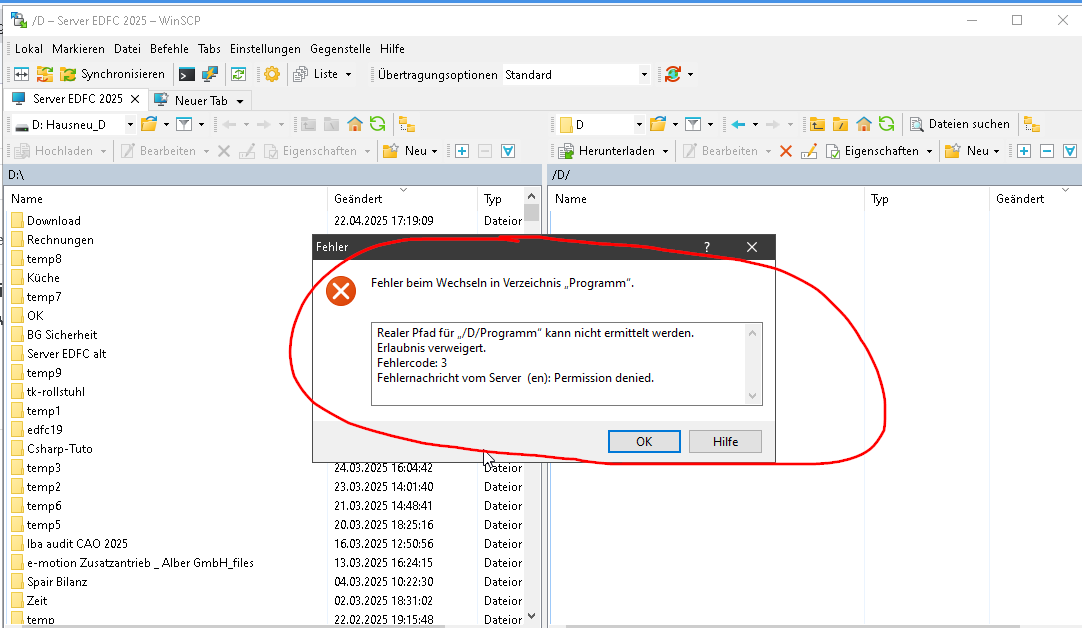Open the terminal console icon in toolbar
Screen dimensions: 1082x628
(x=186, y=74)
